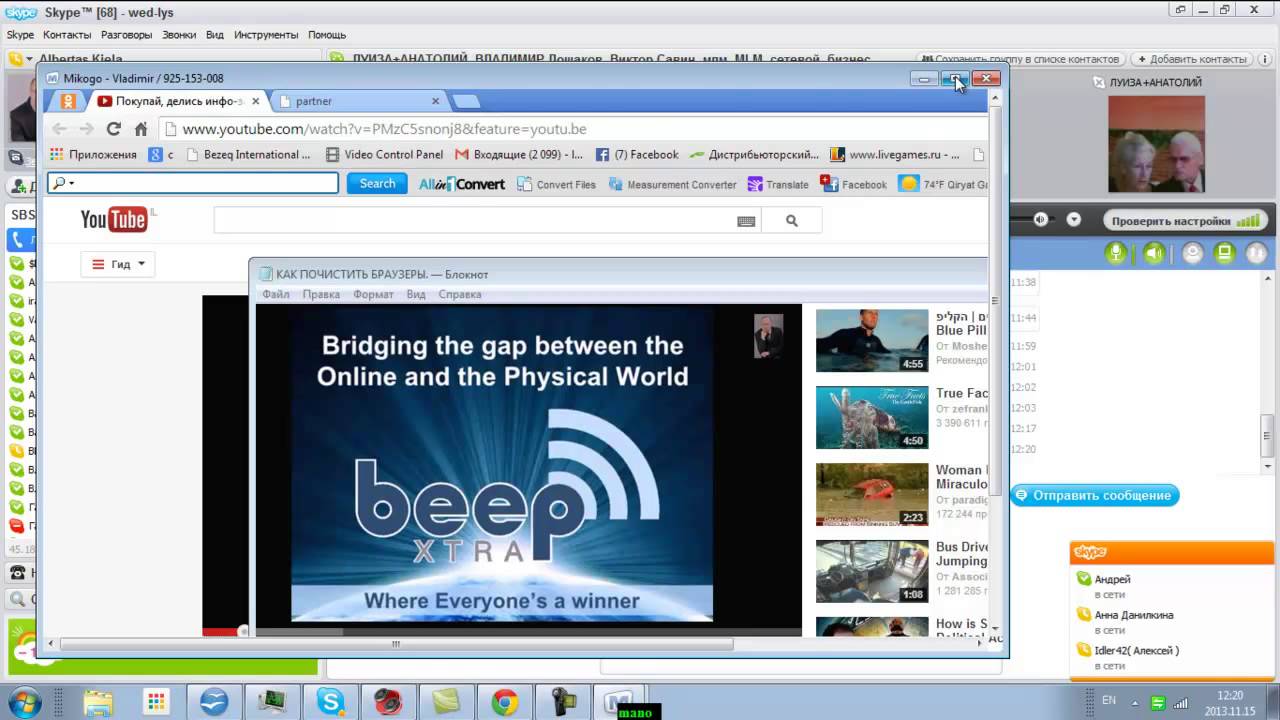Open the Формат menu in Блокнот
The width and height of the screenshot is (1280, 720).
click(373, 294)
